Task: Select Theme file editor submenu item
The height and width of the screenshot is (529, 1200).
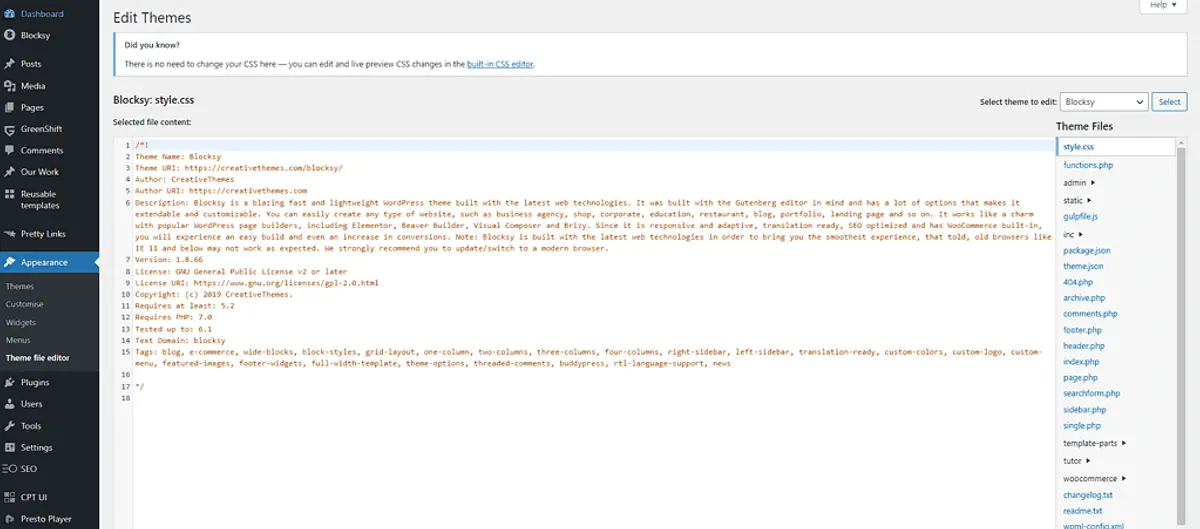Action: 37,358
